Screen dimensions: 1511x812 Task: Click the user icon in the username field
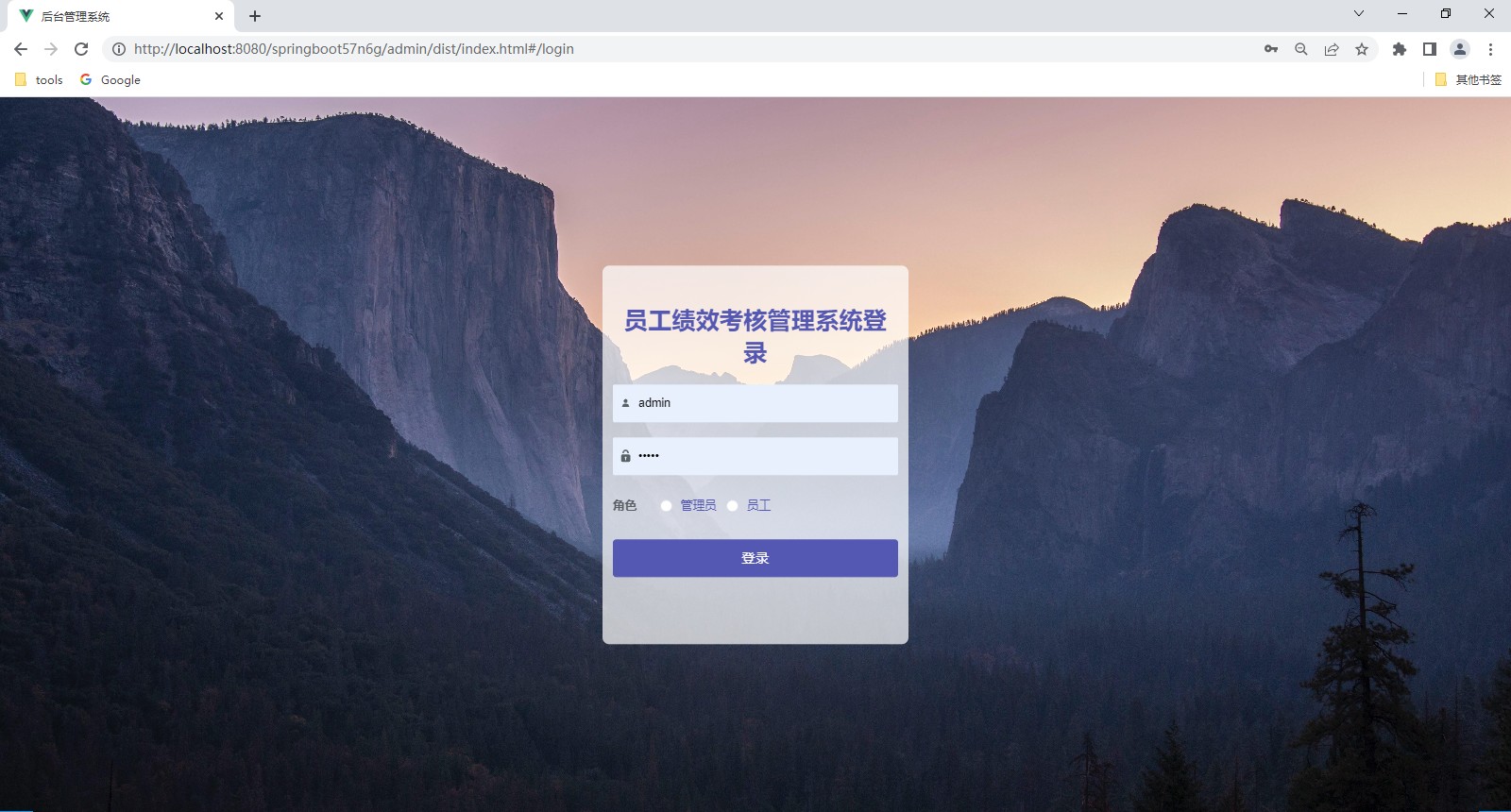(x=625, y=403)
